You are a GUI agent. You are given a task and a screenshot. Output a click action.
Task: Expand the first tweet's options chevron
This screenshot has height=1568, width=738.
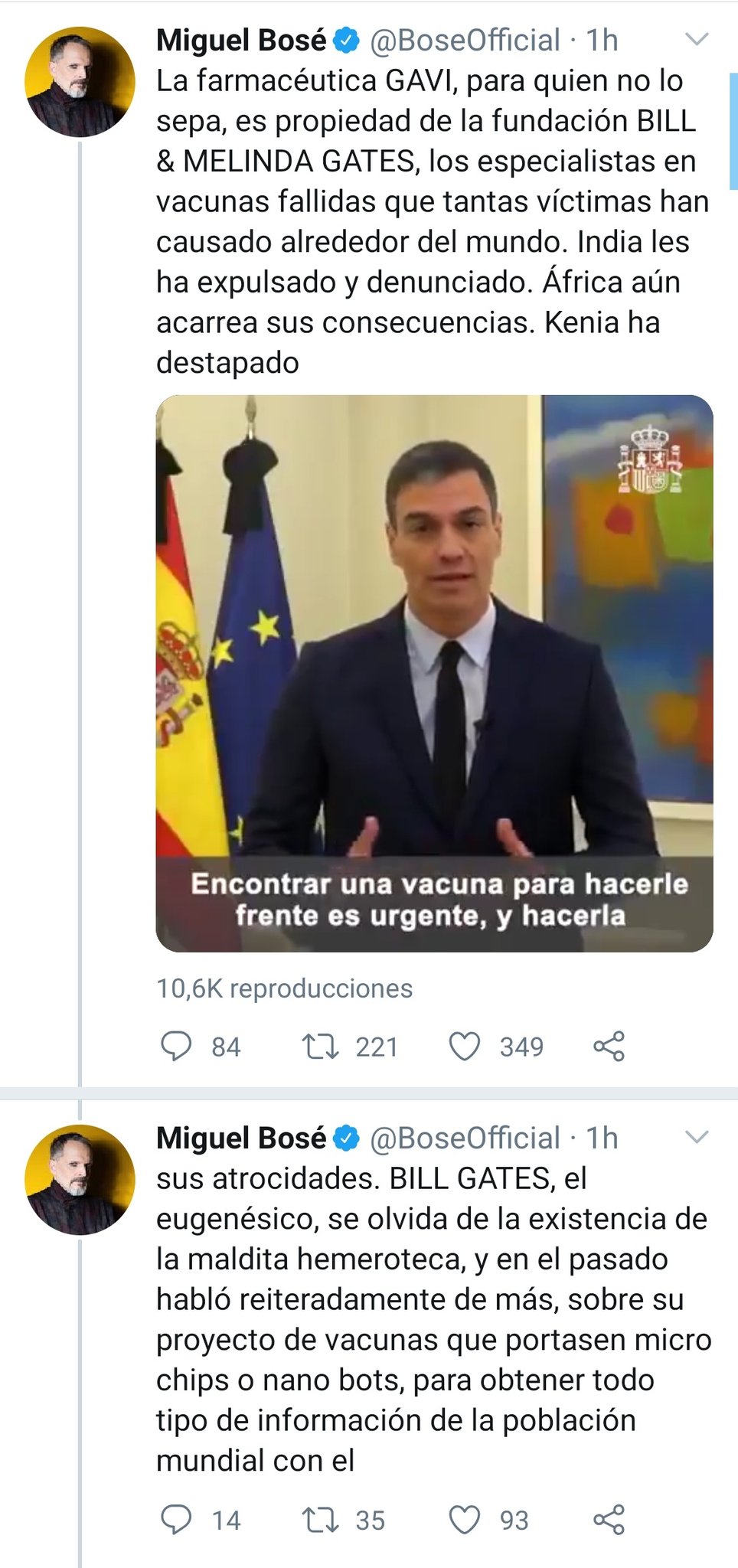[697, 40]
